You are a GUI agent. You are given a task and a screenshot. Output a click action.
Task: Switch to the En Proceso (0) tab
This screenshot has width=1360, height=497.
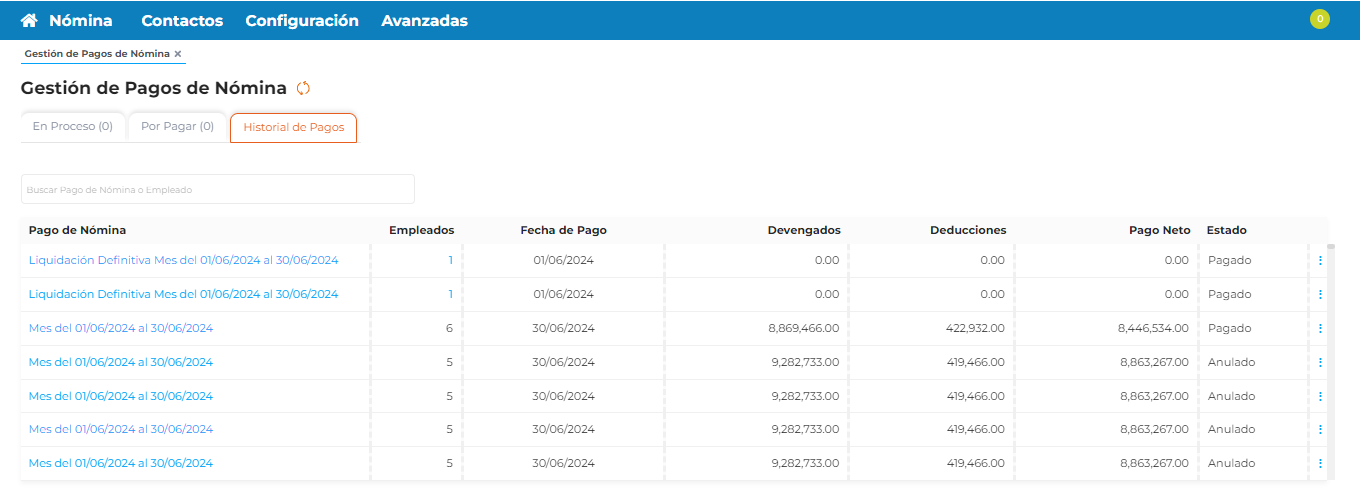point(72,127)
